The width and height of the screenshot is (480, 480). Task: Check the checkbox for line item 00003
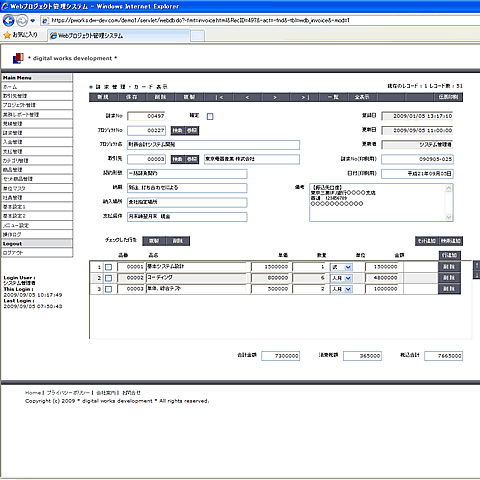click(x=108, y=289)
